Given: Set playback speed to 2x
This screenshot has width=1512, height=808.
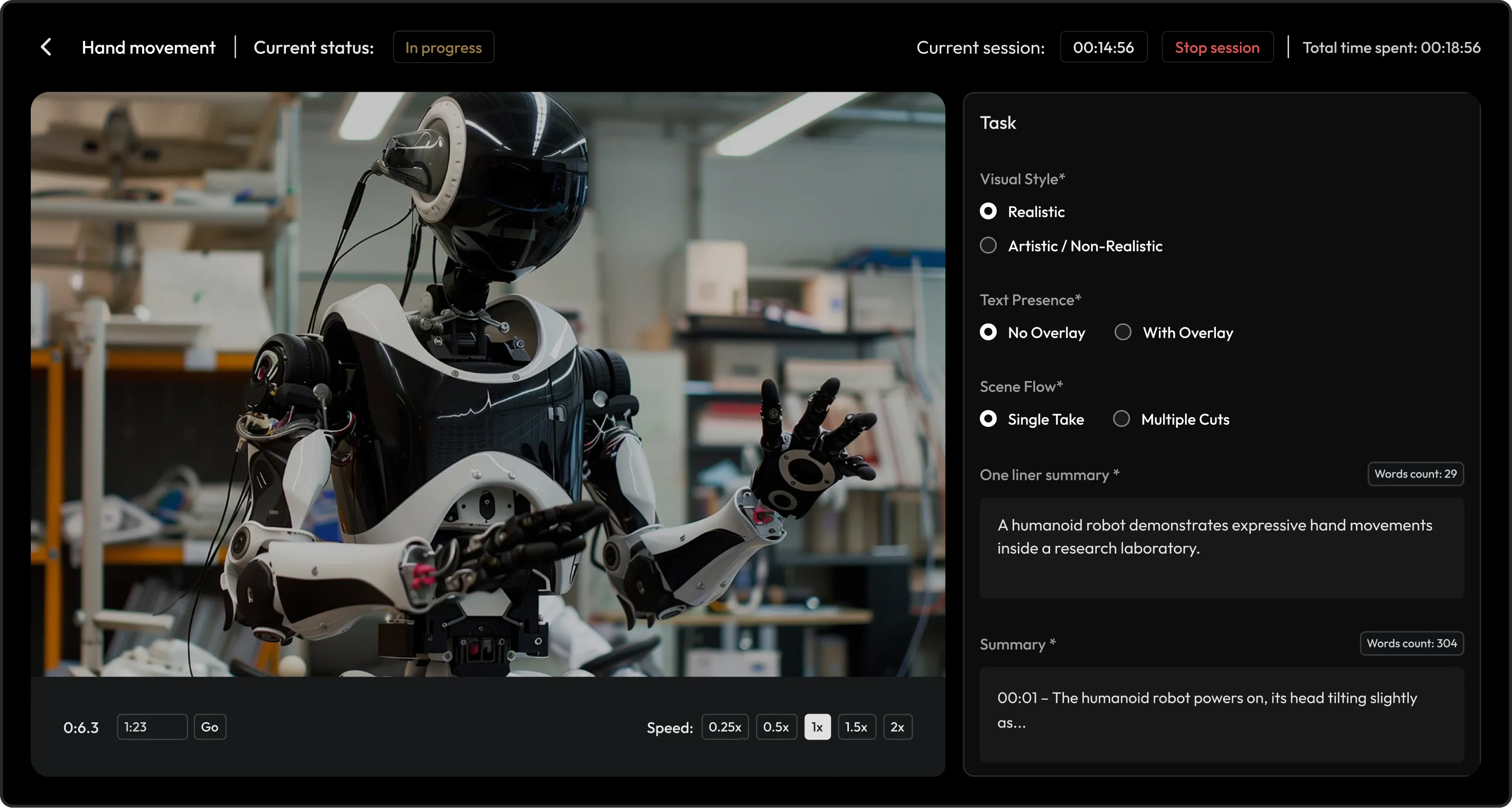Looking at the screenshot, I should click(x=898, y=727).
